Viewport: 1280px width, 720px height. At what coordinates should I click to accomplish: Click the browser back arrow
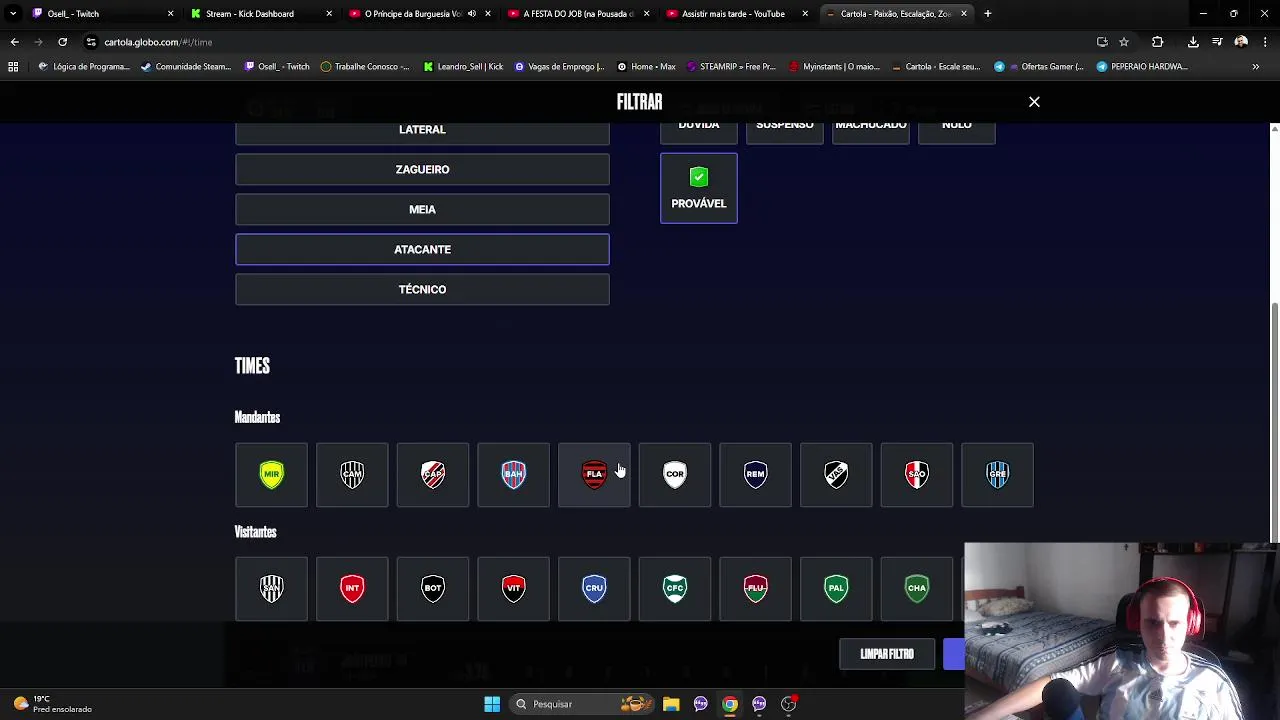(14, 42)
